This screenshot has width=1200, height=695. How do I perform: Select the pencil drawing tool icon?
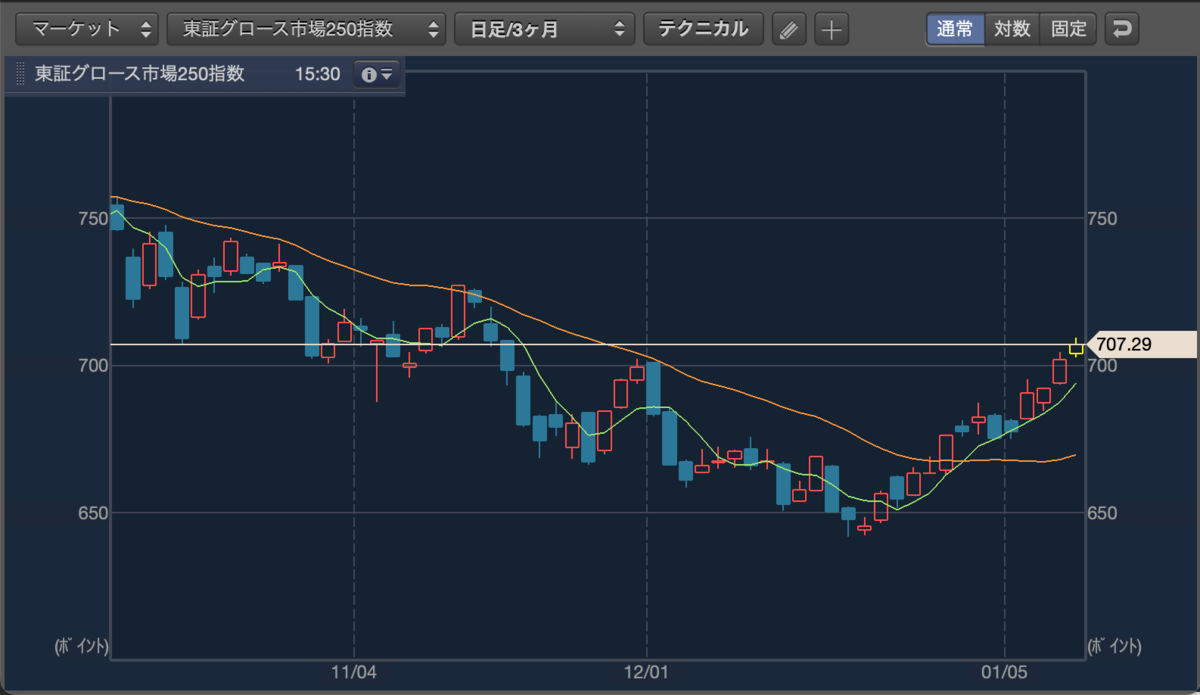pyautogui.click(x=788, y=29)
